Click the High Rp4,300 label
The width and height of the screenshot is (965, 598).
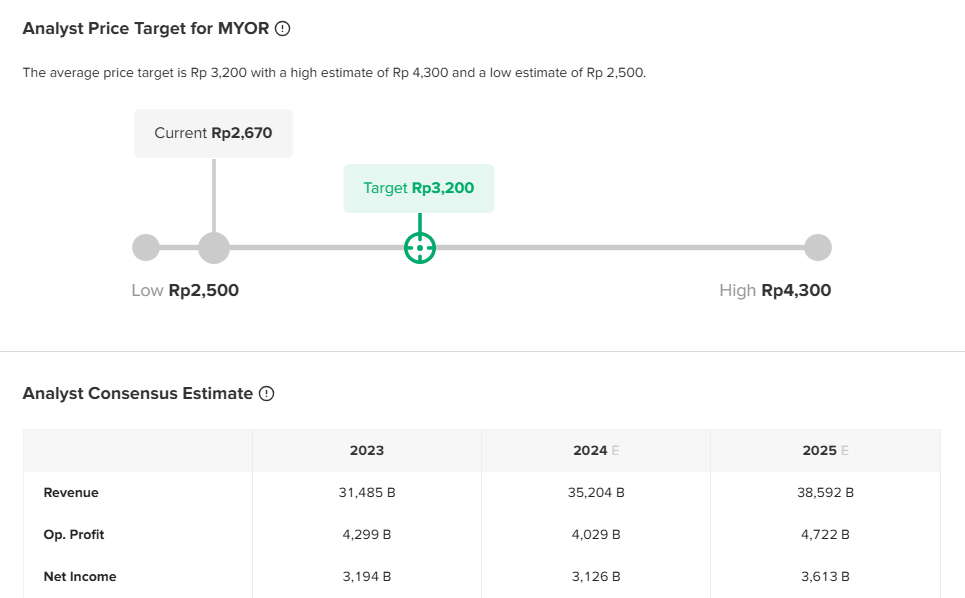(x=775, y=291)
